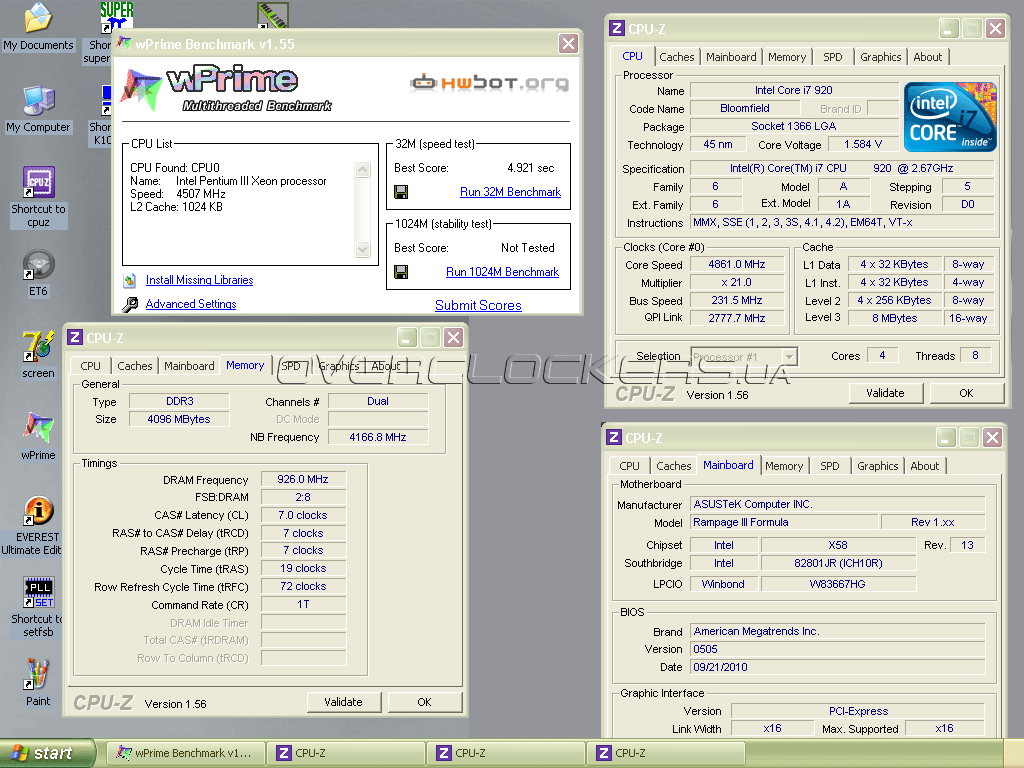Click the Intel Core i7 inside logo
Viewport: 1024px width, 768px height.
(x=950, y=118)
